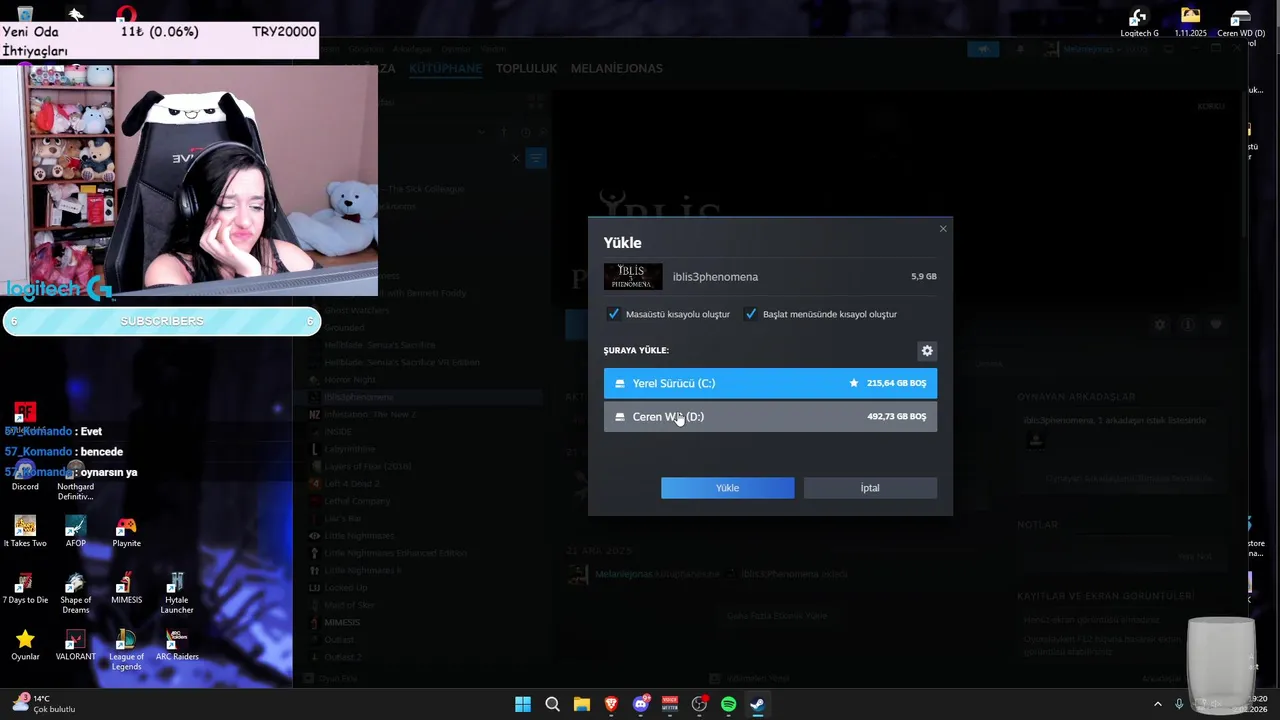Switch to KÜTÜPHANE tab in Steam
The image size is (1280, 720).
coord(445,68)
